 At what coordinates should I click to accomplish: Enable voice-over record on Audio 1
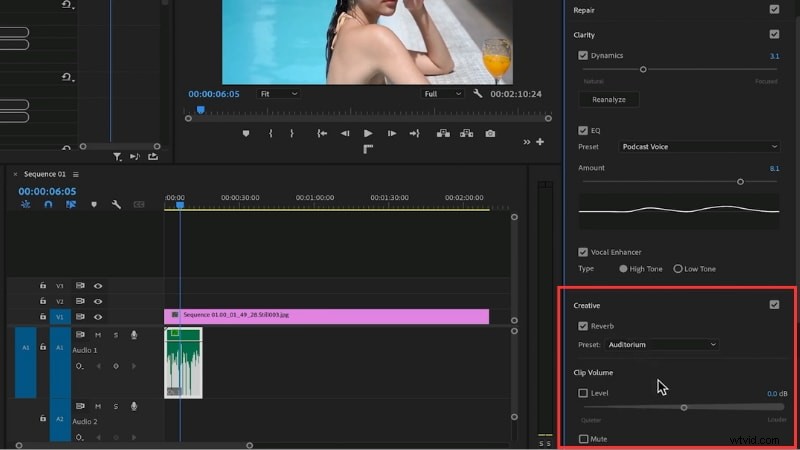(134, 335)
